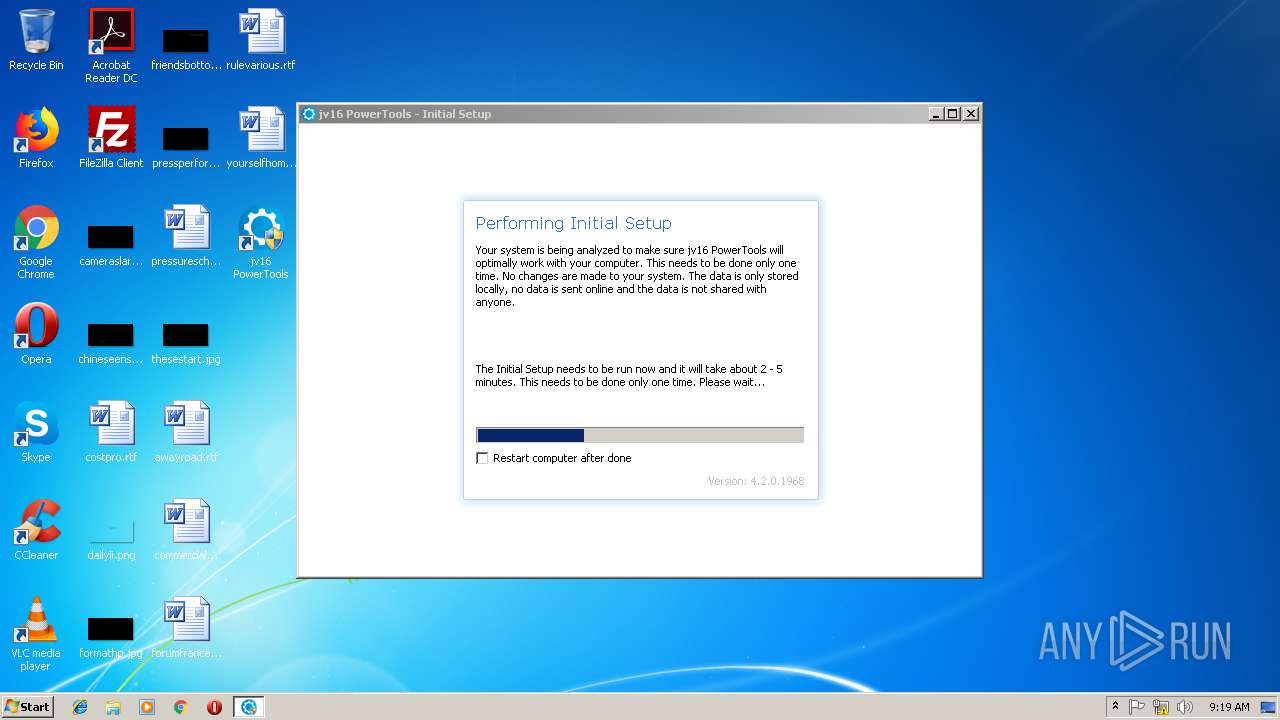The image size is (1280, 720).
Task: Select dailyii.png desktop file
Action: [x=111, y=538]
